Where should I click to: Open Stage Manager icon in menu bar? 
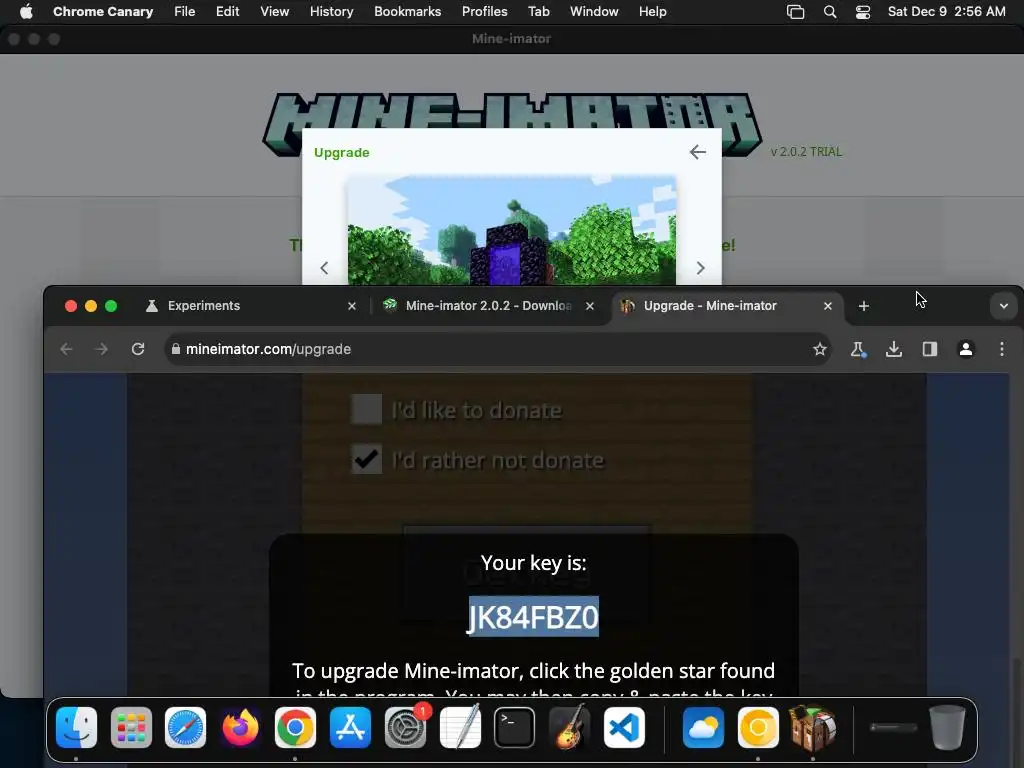(795, 12)
